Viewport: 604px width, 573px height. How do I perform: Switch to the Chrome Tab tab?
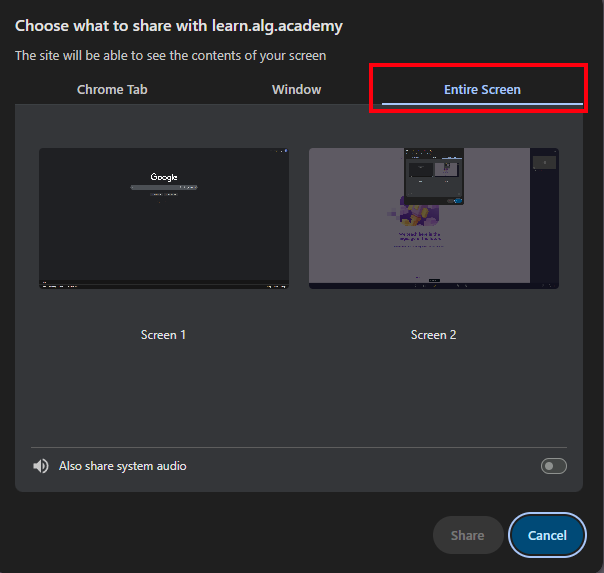point(112,90)
